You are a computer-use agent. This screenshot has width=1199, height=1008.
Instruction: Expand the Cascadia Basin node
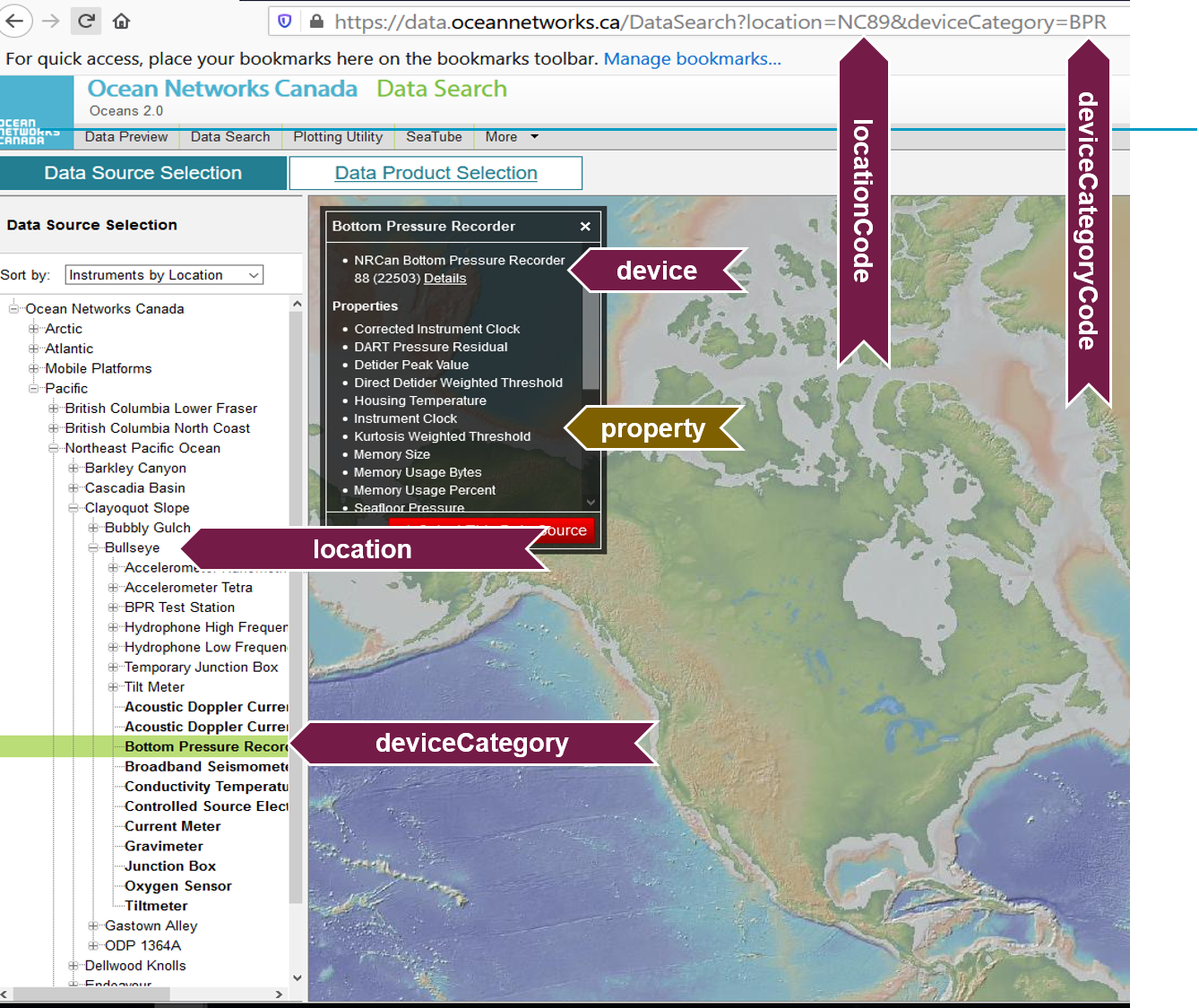pyautogui.click(x=73, y=488)
